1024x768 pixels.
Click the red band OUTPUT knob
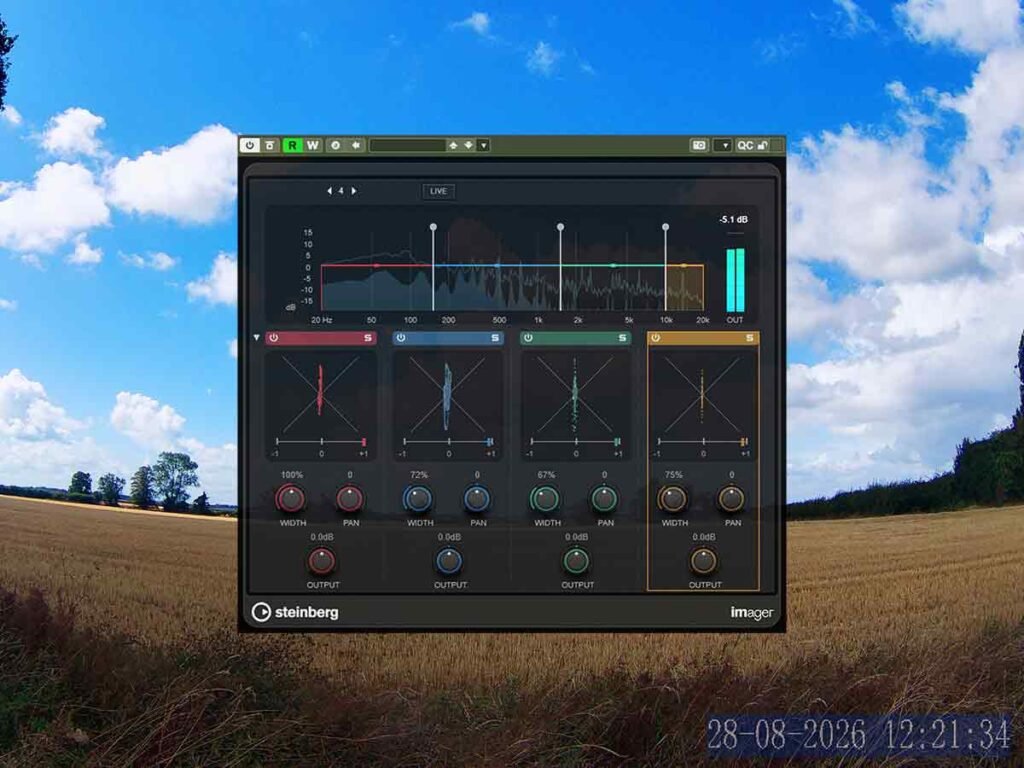point(321,560)
